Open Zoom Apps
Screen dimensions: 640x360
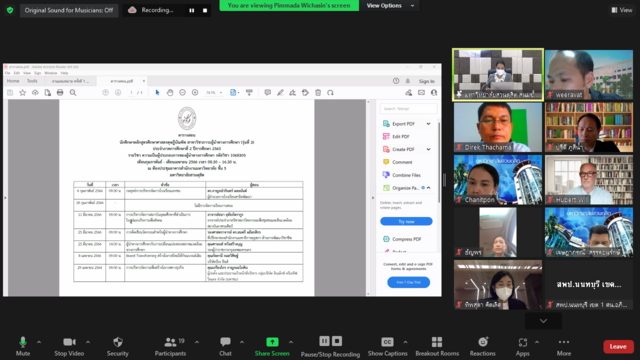pos(522,346)
